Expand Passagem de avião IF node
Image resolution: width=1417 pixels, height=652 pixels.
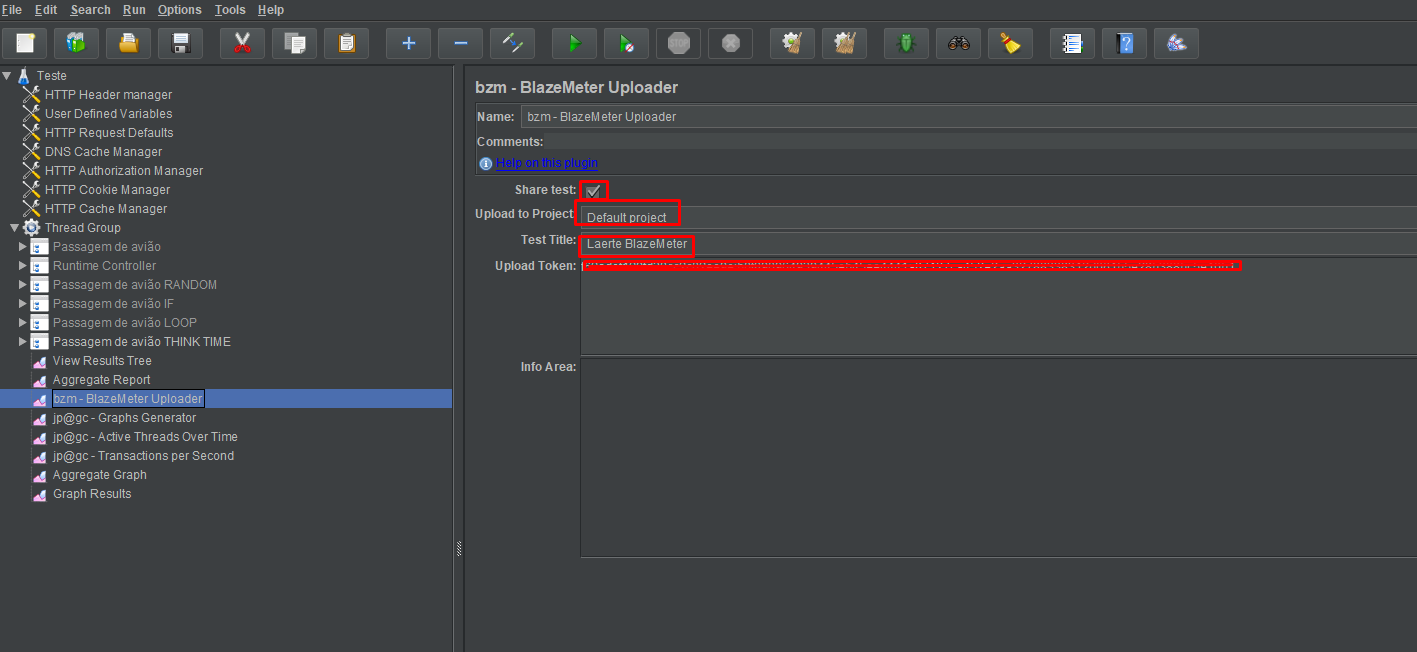coord(23,303)
